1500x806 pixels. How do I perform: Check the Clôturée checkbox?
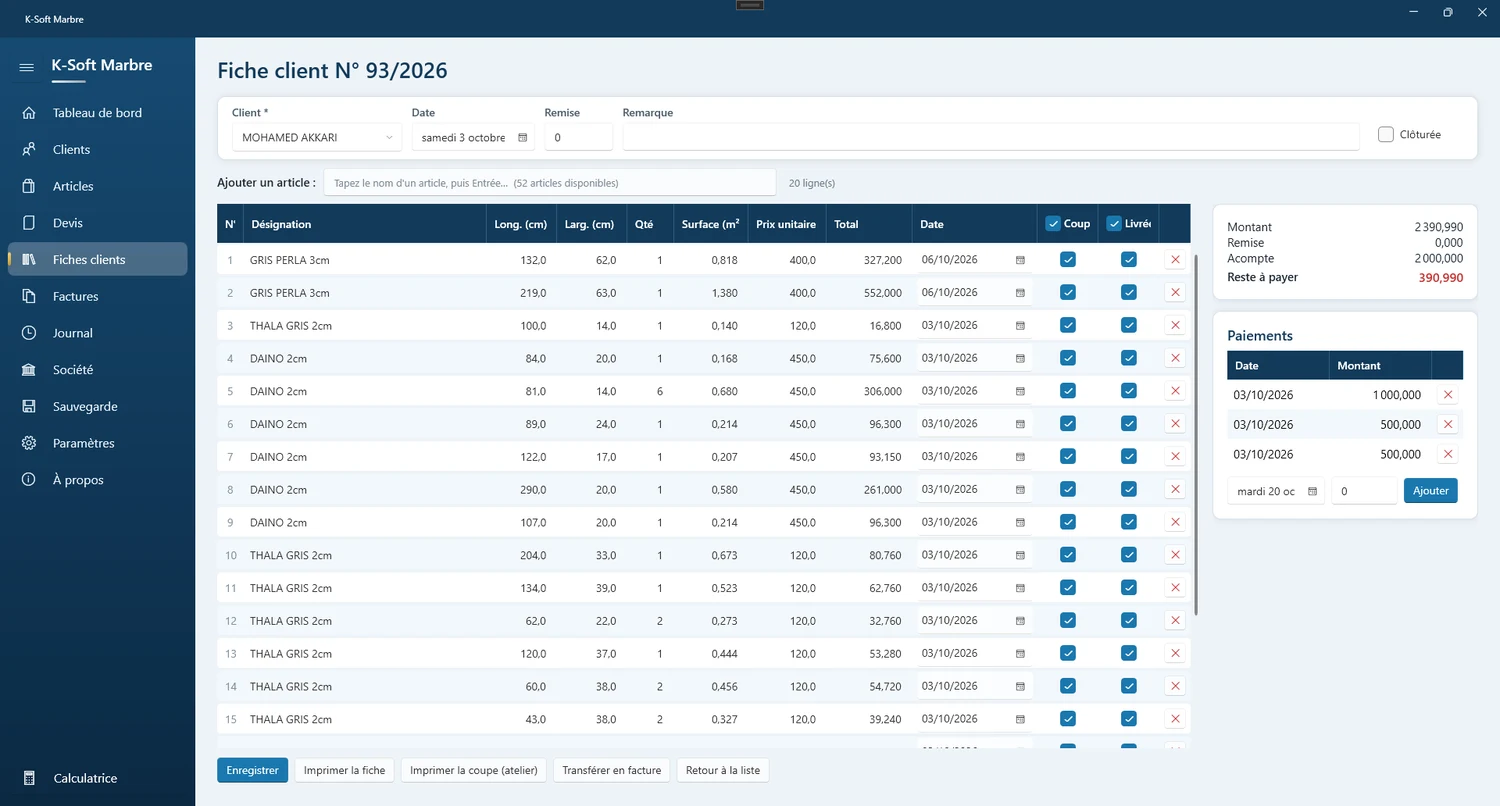[x=1386, y=134]
